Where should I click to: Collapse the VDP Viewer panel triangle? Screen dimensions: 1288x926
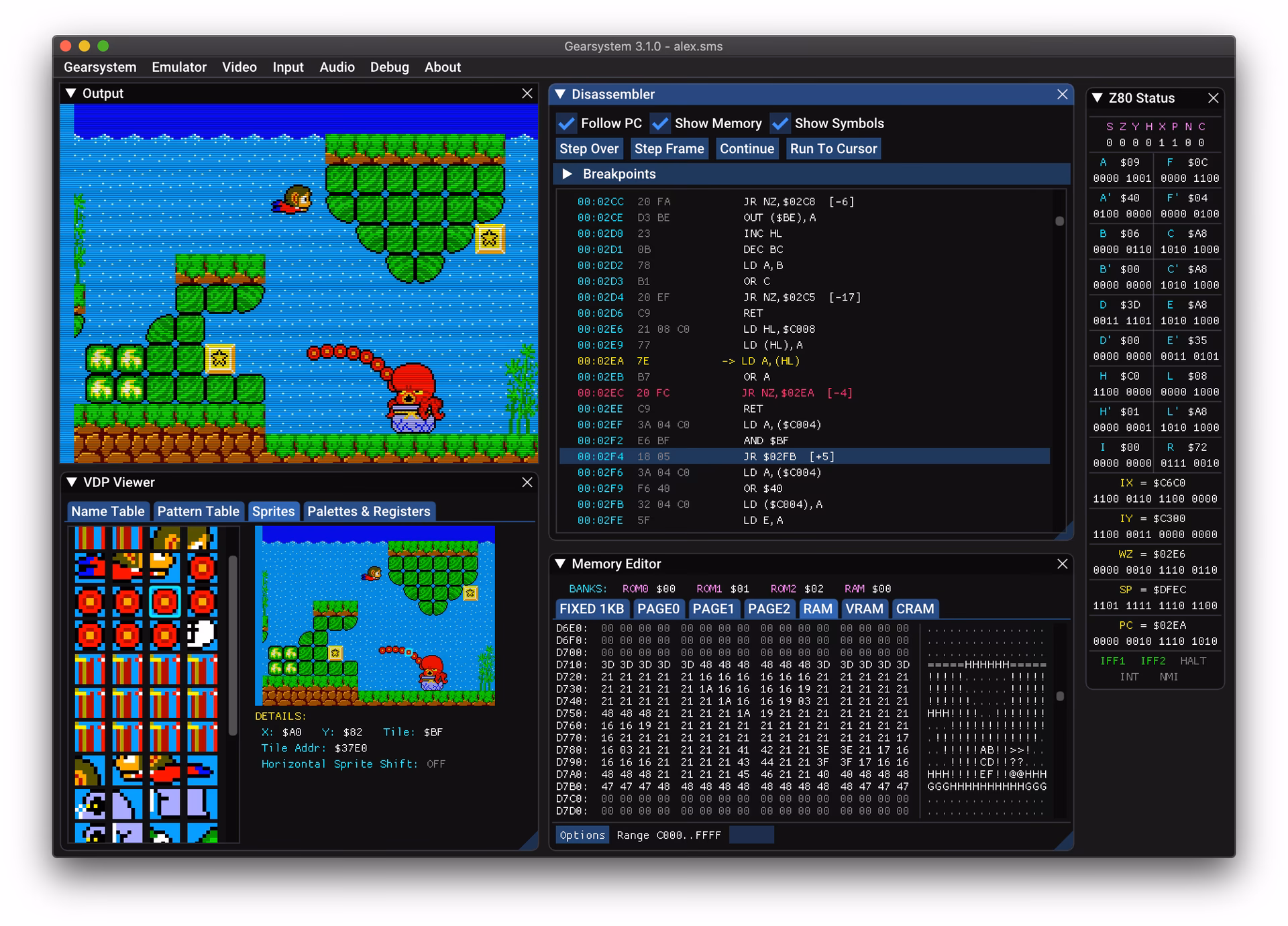[x=72, y=482]
